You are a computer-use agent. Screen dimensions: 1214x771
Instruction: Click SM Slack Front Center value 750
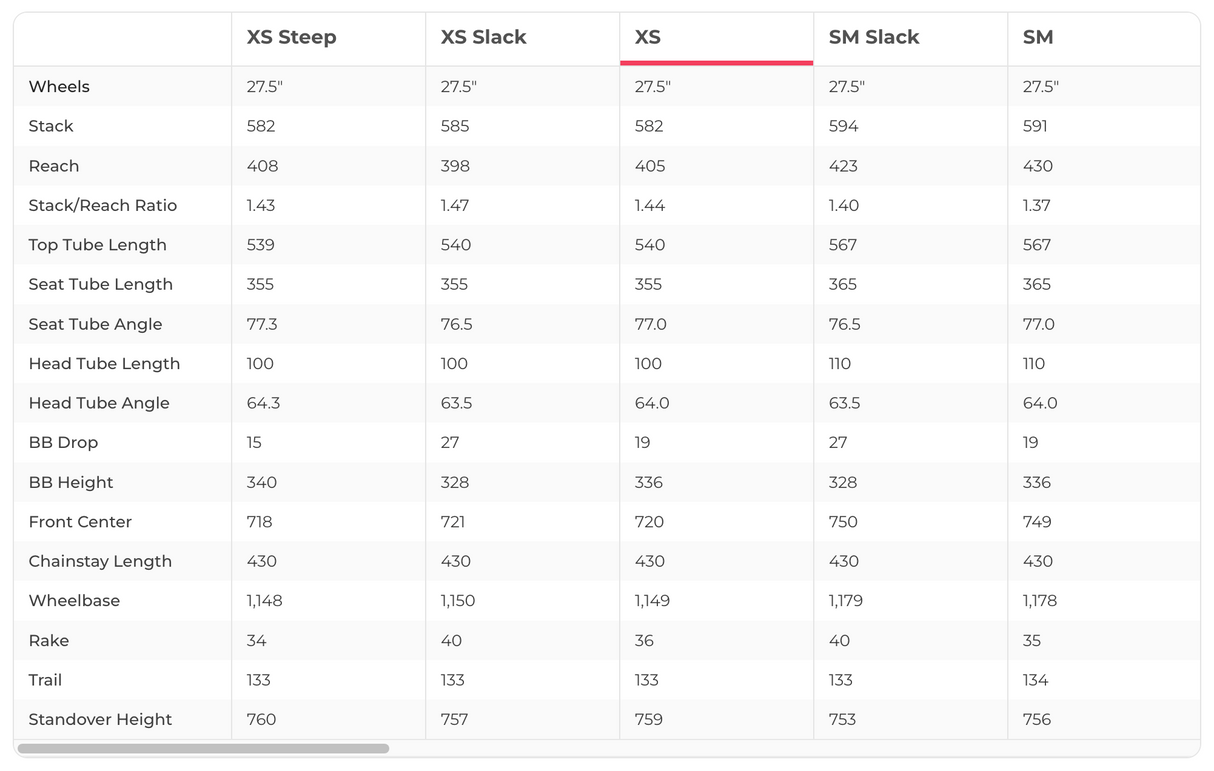tap(843, 522)
